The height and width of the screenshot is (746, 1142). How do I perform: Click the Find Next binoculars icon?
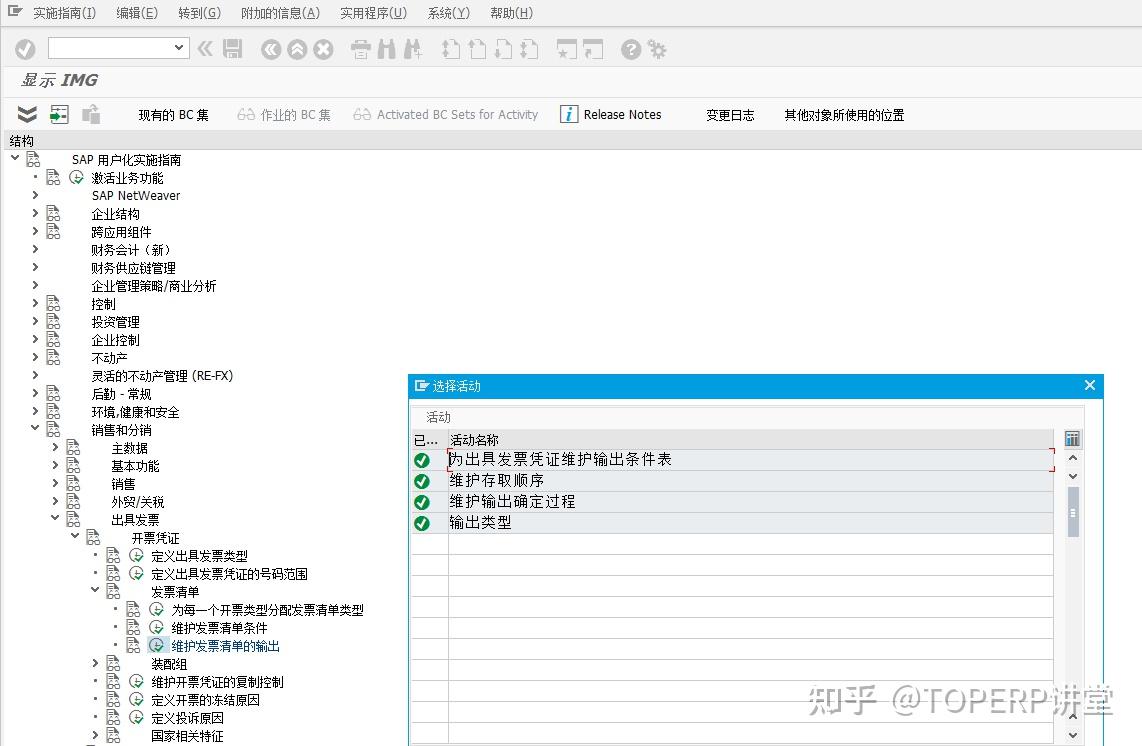[x=411, y=48]
